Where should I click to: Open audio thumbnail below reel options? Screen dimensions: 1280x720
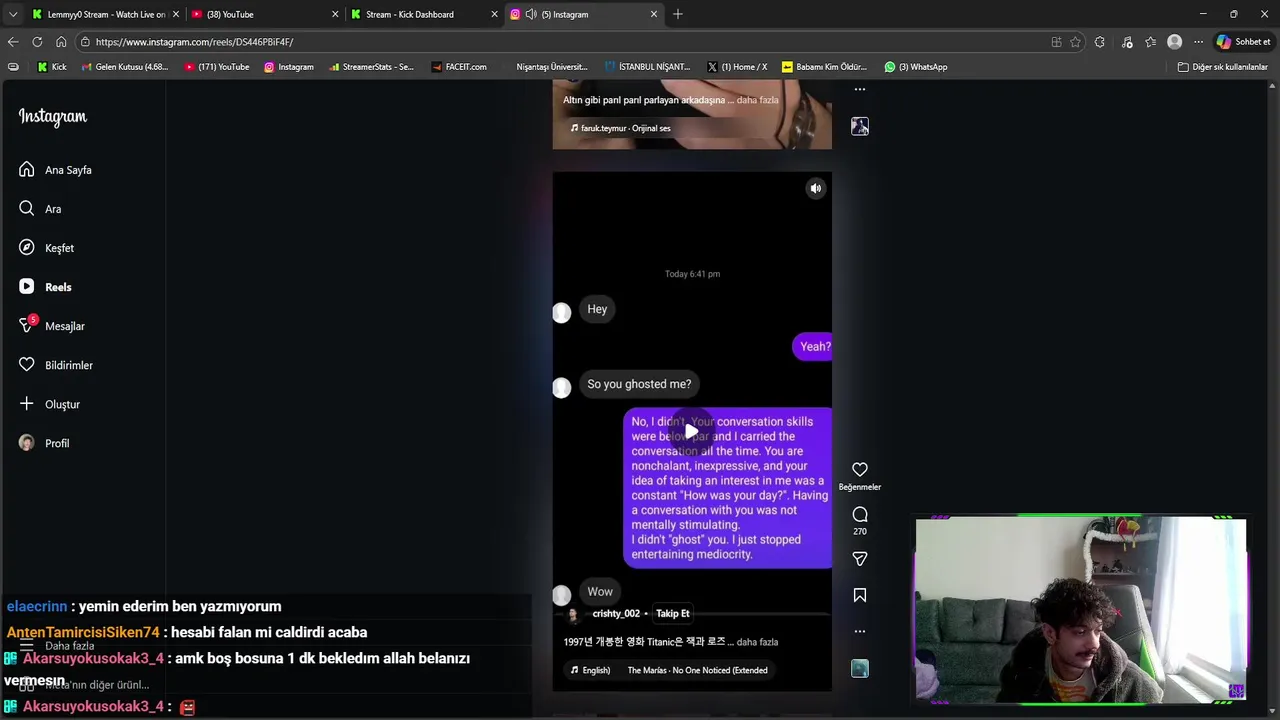click(x=859, y=668)
